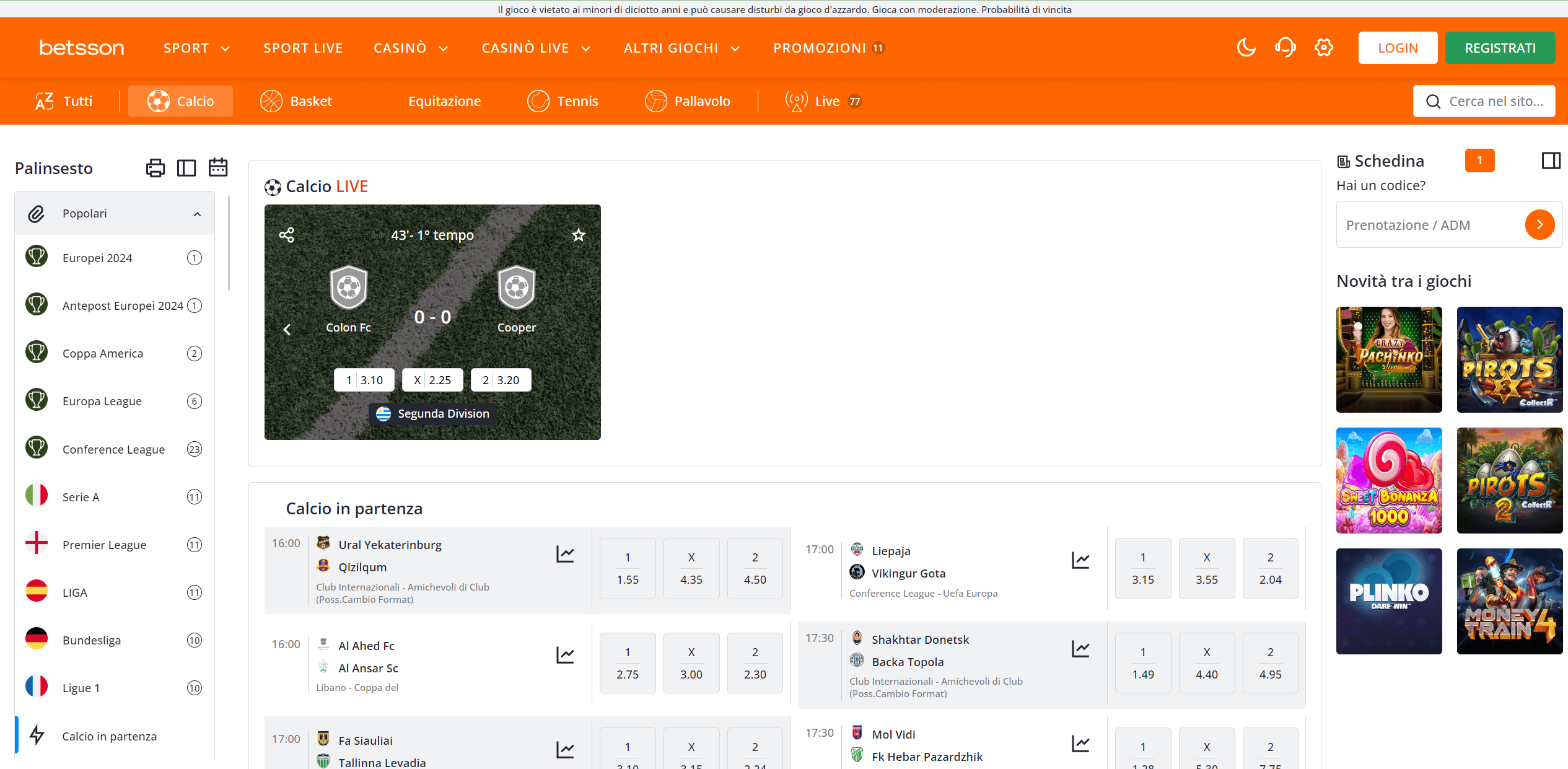The width and height of the screenshot is (1568, 769).
Task: Select odds 1.55 for Ural Yekaterinburg
Action: click(628, 568)
